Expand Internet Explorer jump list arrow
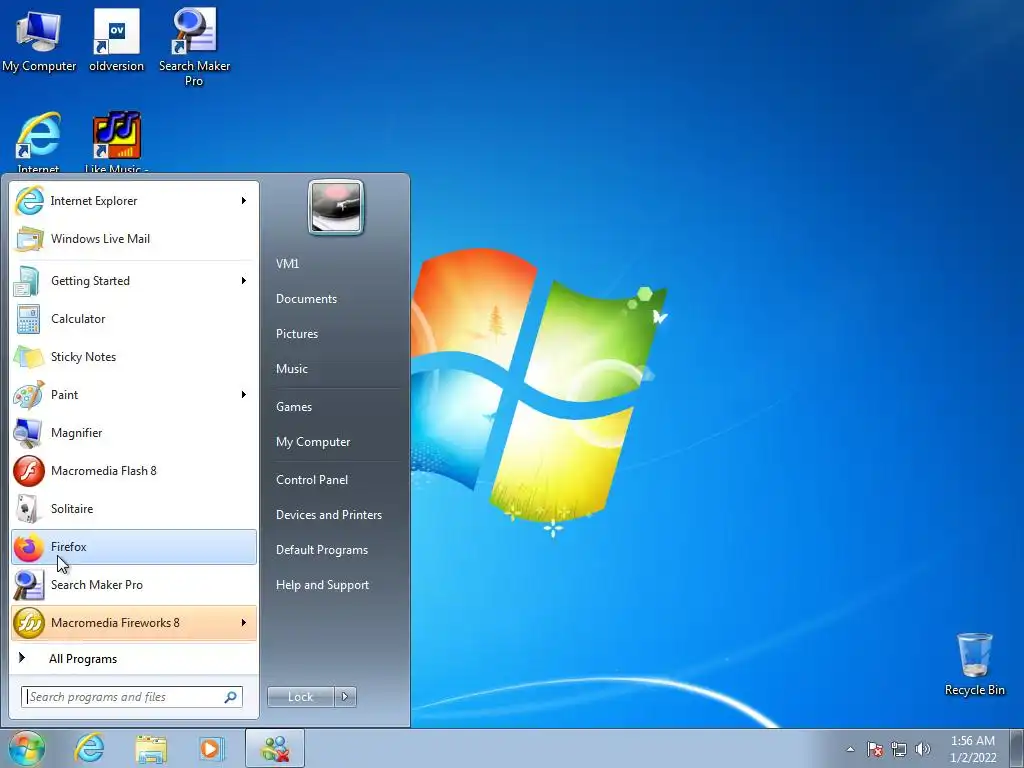 tap(244, 200)
